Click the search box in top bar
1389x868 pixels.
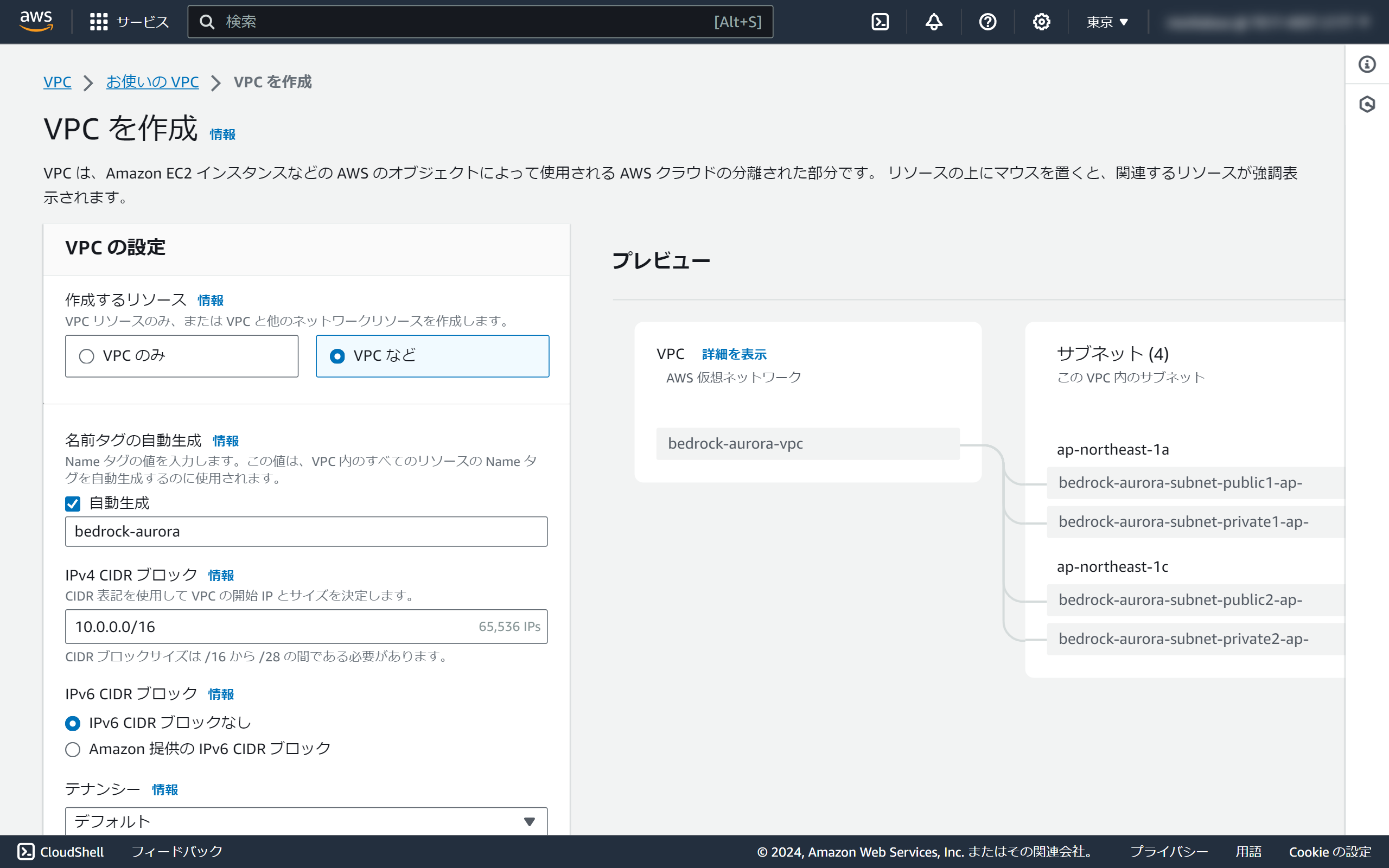tap(459, 22)
